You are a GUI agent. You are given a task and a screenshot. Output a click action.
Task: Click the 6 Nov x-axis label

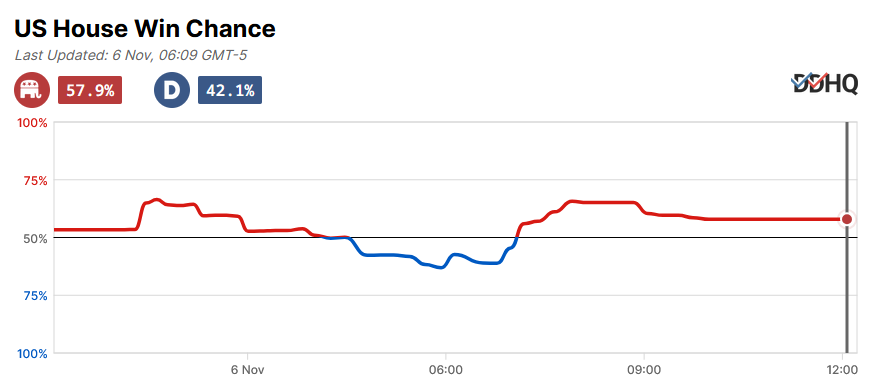click(x=247, y=368)
